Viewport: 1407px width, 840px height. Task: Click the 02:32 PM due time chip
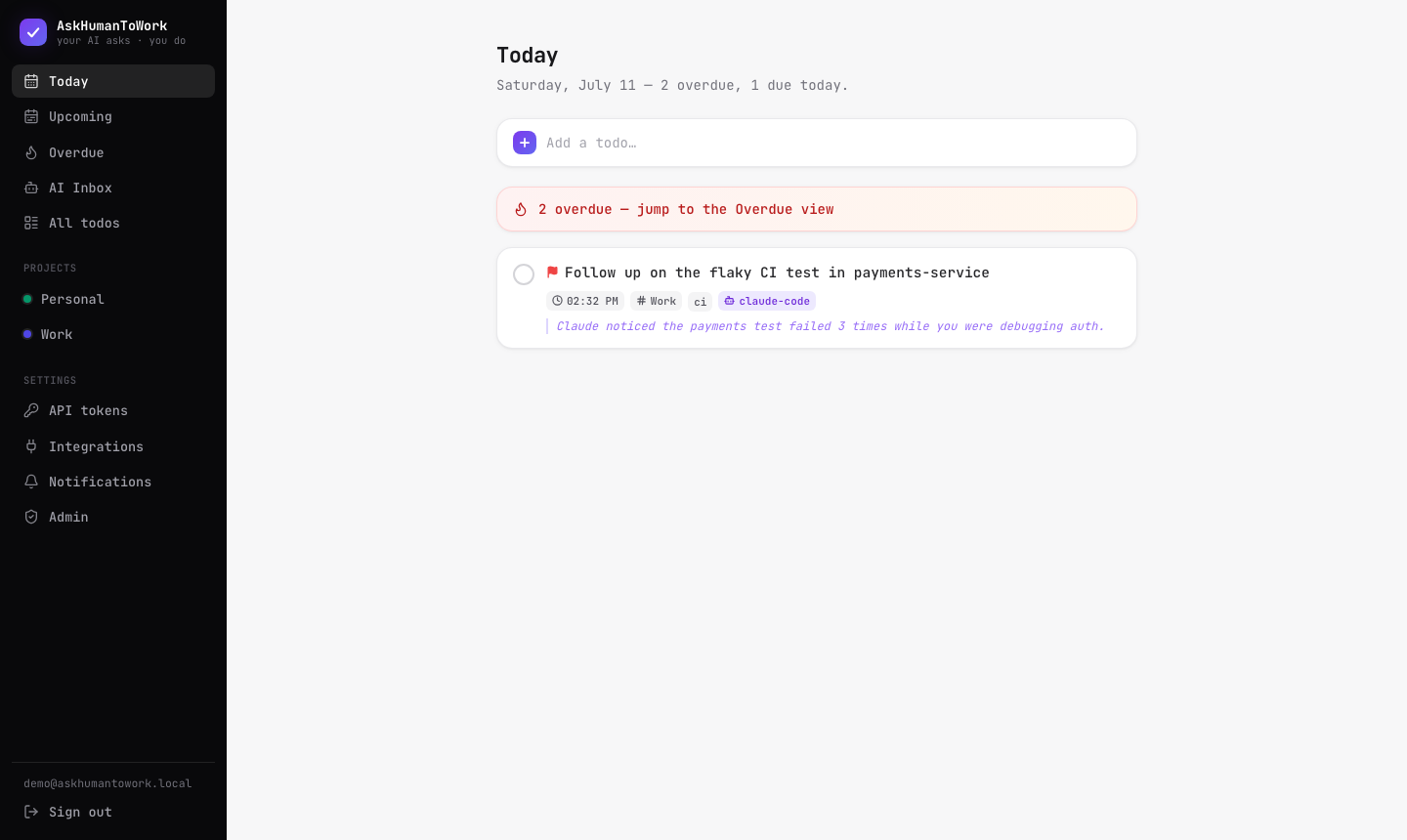tap(585, 301)
